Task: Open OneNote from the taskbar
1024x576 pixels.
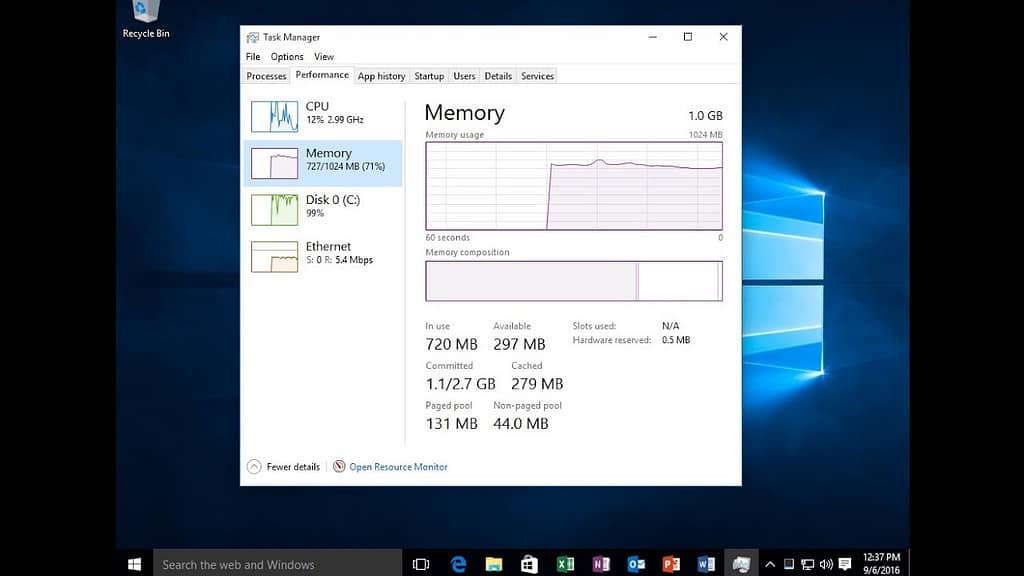Action: (599, 564)
